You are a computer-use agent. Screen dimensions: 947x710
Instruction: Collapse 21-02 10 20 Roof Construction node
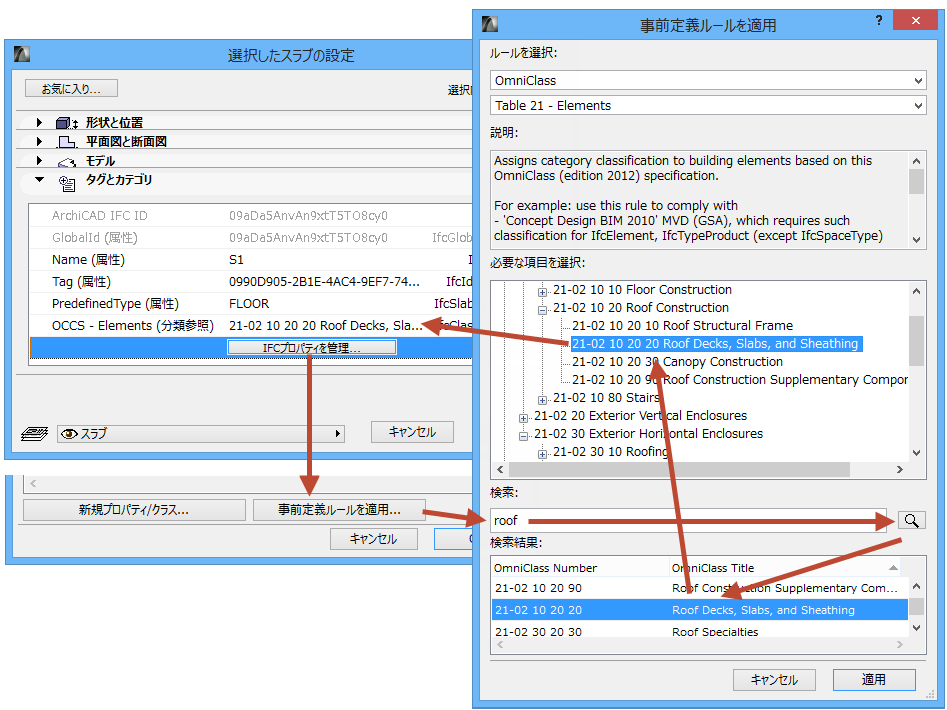click(x=542, y=310)
